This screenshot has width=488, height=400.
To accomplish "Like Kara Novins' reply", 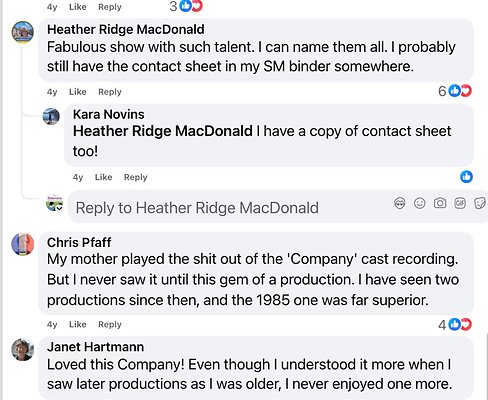I will pyautogui.click(x=103, y=177).
